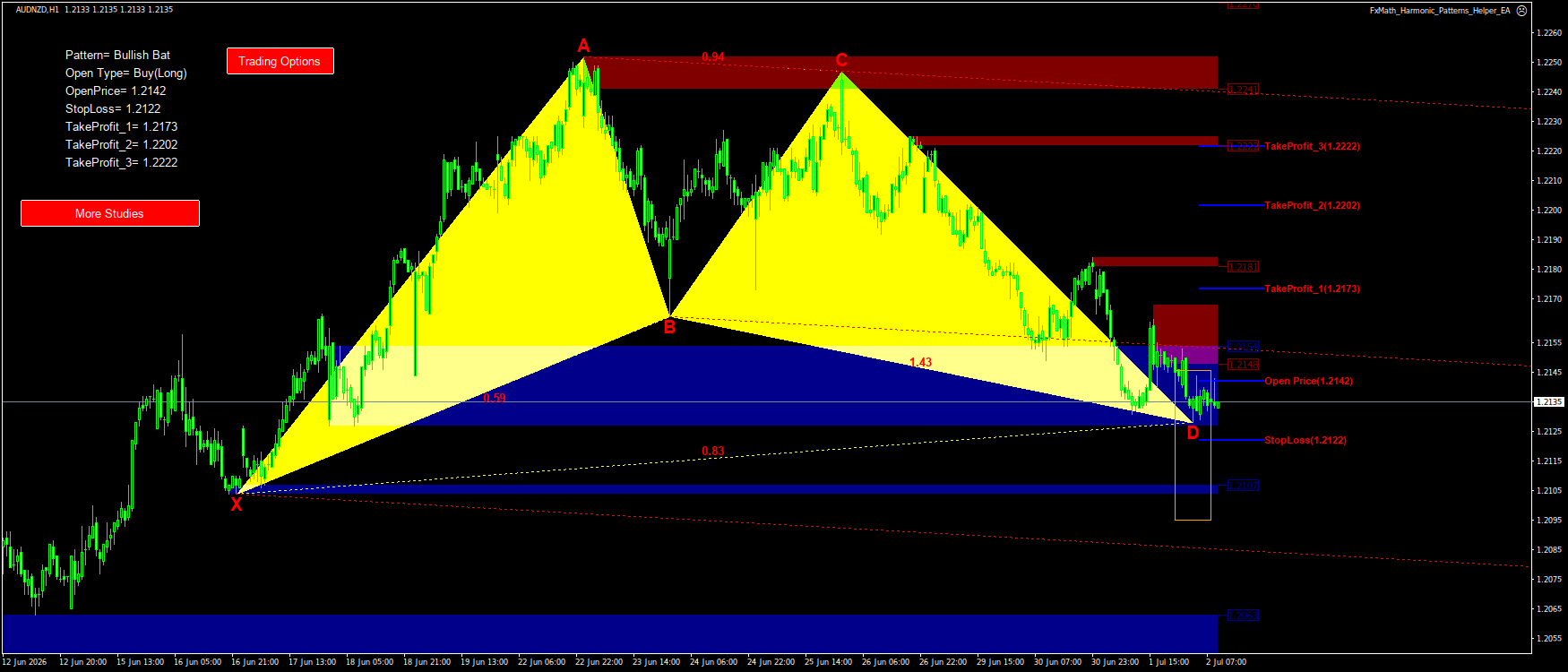The height and width of the screenshot is (672, 1568).
Task: Select the pattern point C label
Action: [841, 60]
